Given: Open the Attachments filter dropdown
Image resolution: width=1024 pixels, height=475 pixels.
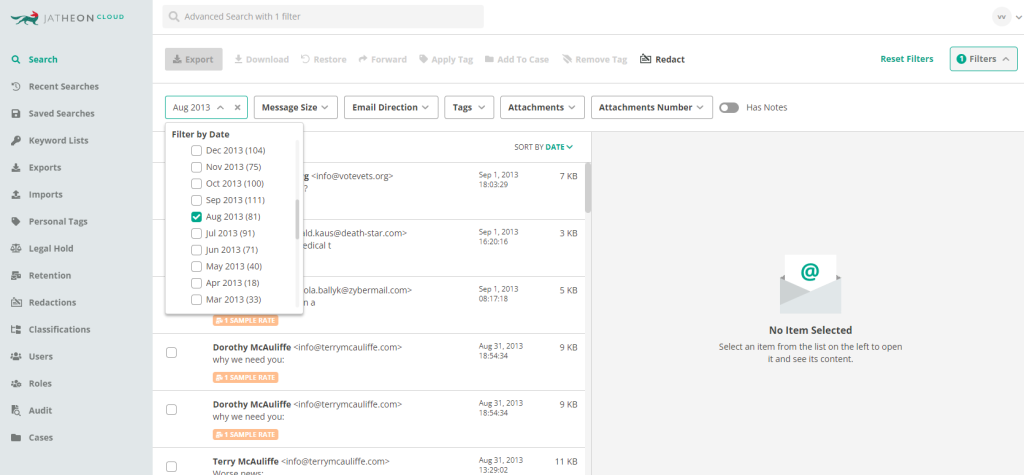Looking at the screenshot, I should click(x=542, y=107).
